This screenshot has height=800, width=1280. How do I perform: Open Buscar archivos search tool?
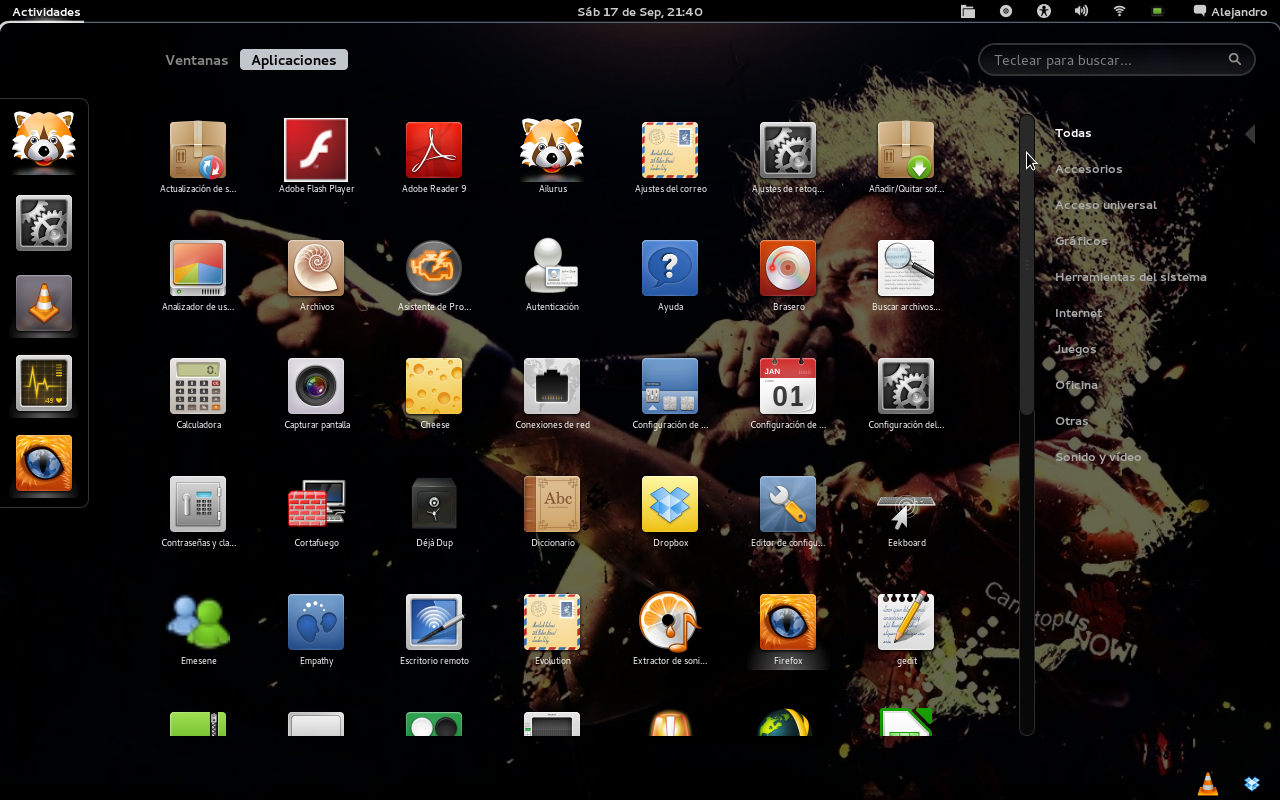point(906,268)
